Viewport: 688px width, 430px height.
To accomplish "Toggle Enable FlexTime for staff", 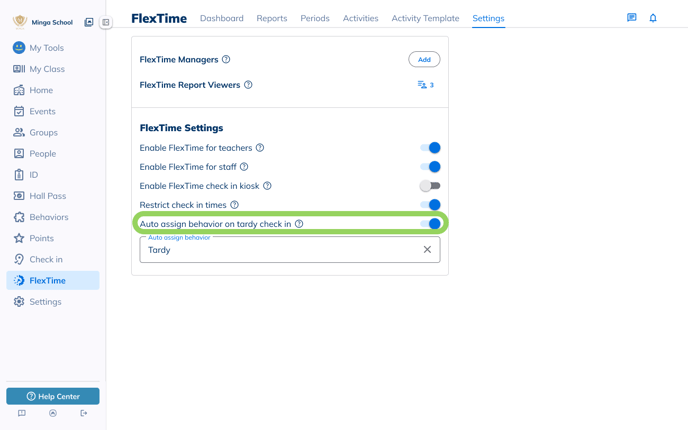I will pos(430,167).
